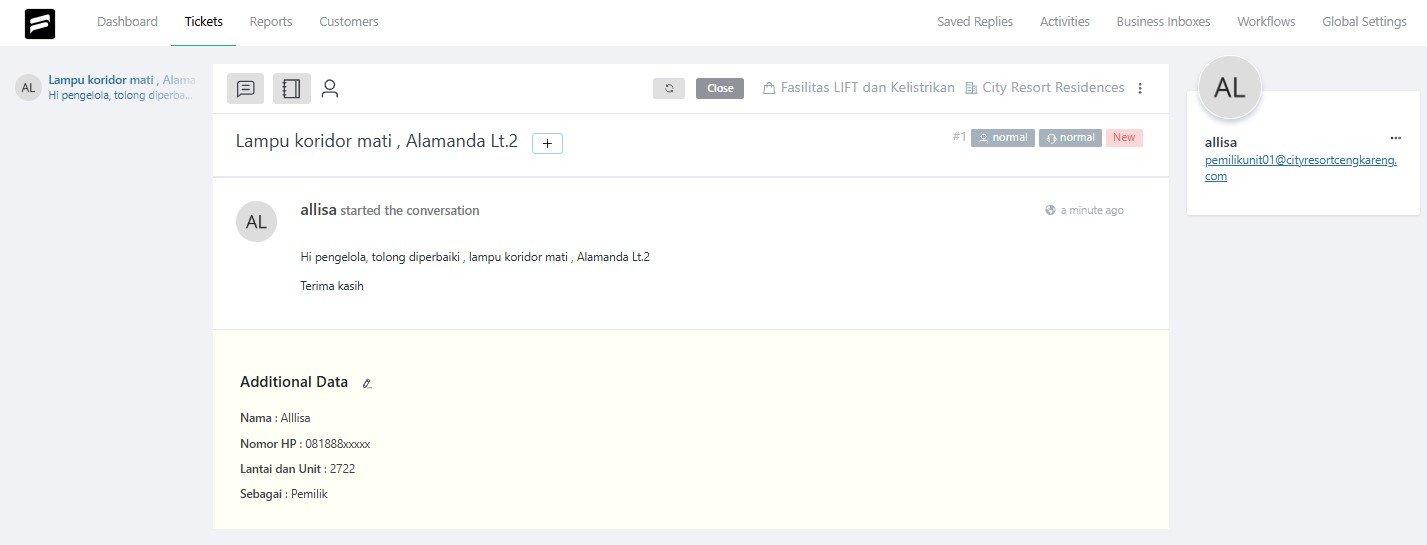
Task: Open customer card ellipsis menu
Action: coord(1395,138)
